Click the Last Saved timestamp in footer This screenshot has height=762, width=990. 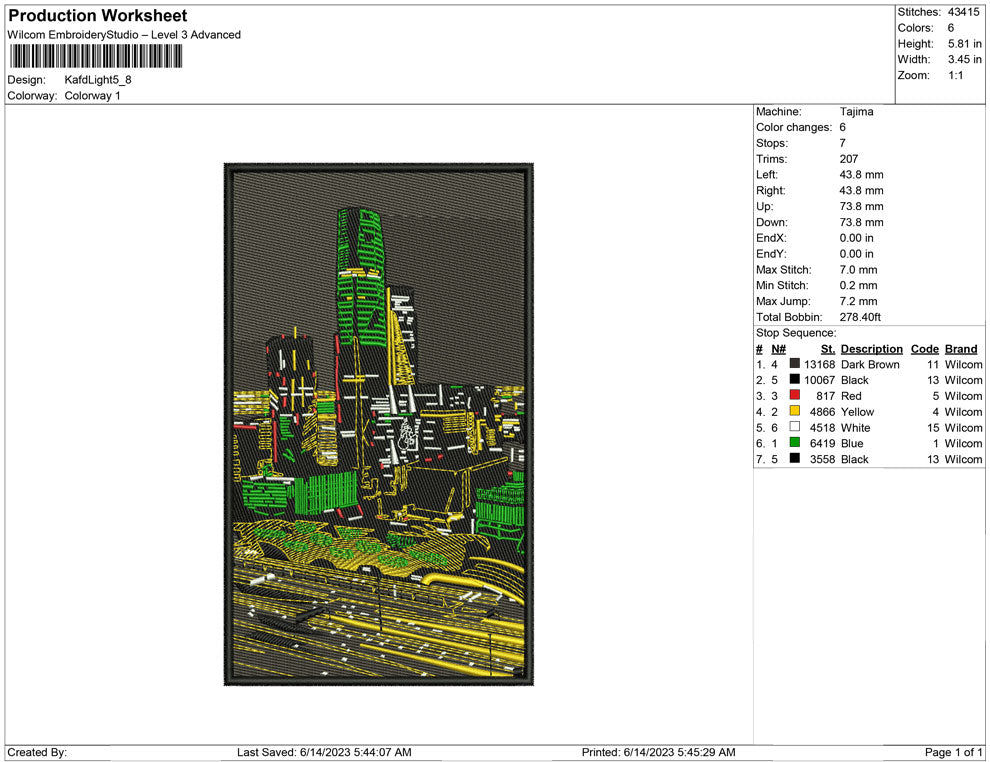click(324, 752)
